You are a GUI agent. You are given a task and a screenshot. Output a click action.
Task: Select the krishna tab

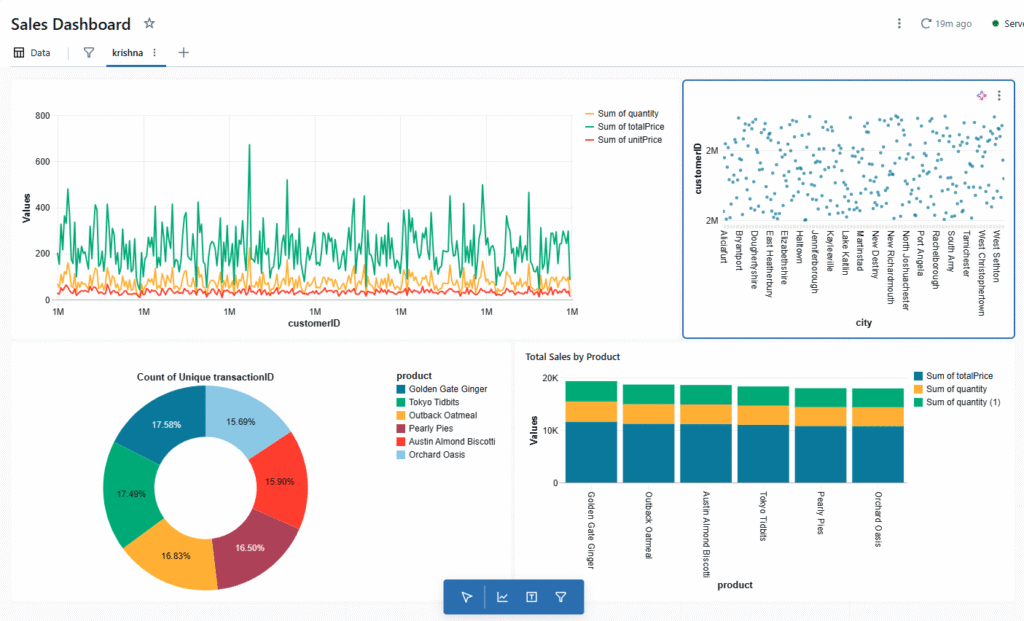tap(127, 52)
